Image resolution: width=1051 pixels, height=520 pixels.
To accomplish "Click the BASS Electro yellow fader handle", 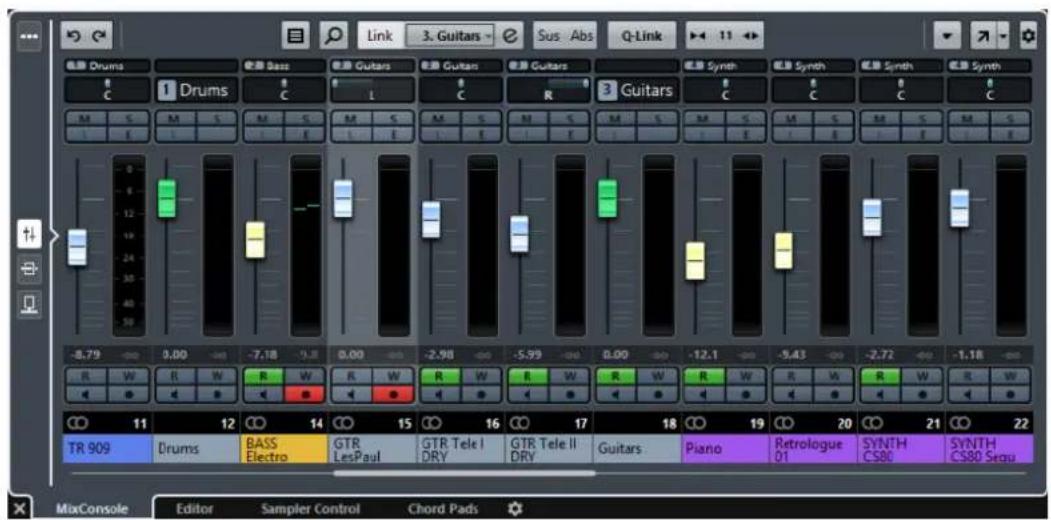I will tap(255, 239).
